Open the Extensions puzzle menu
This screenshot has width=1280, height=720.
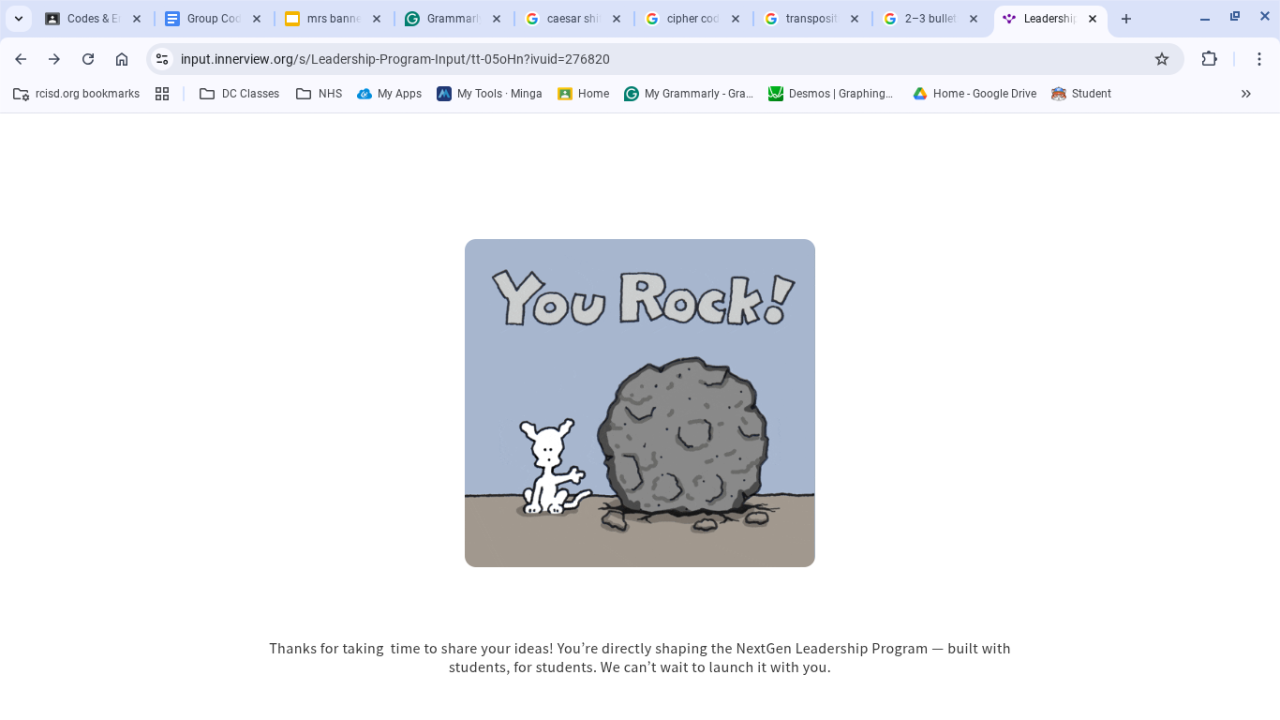point(1209,59)
